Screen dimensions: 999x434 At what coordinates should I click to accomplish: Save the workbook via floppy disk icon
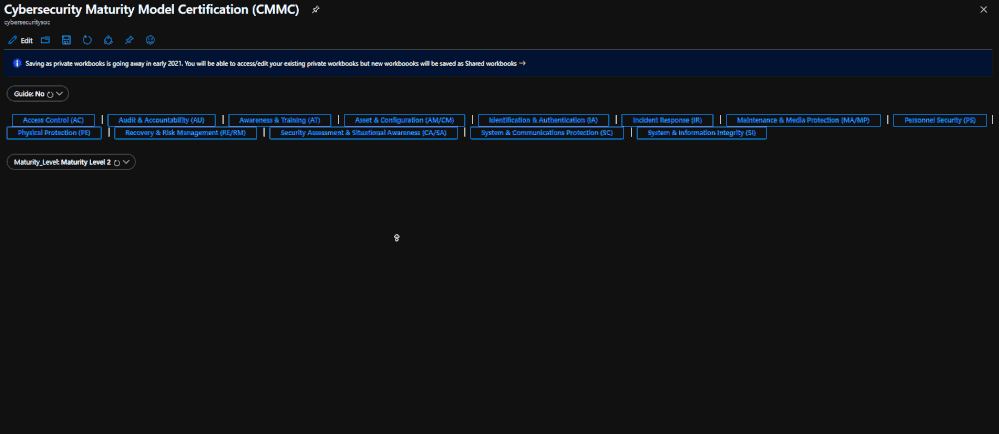pyautogui.click(x=66, y=40)
